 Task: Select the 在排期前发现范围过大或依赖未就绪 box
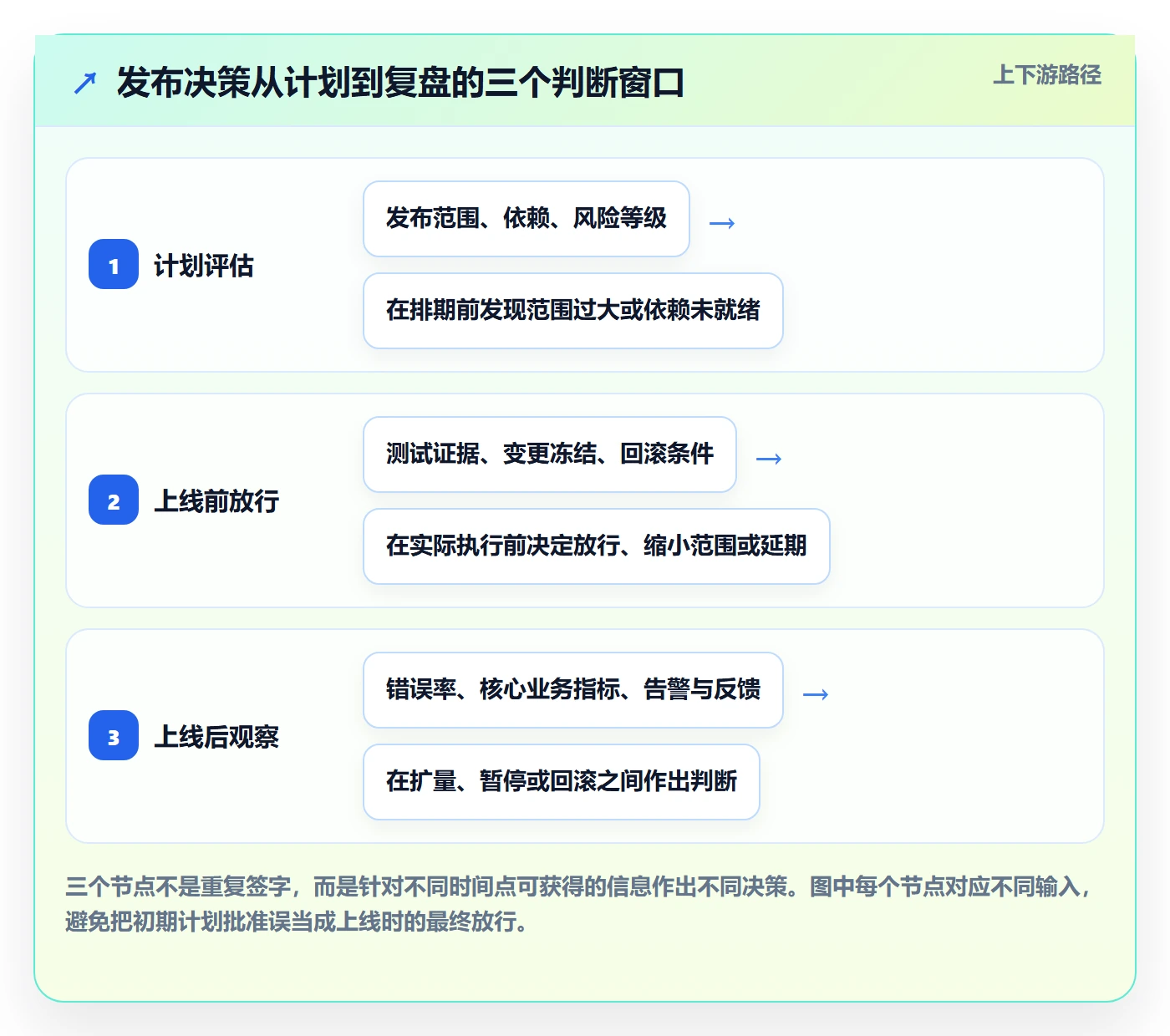tap(573, 311)
